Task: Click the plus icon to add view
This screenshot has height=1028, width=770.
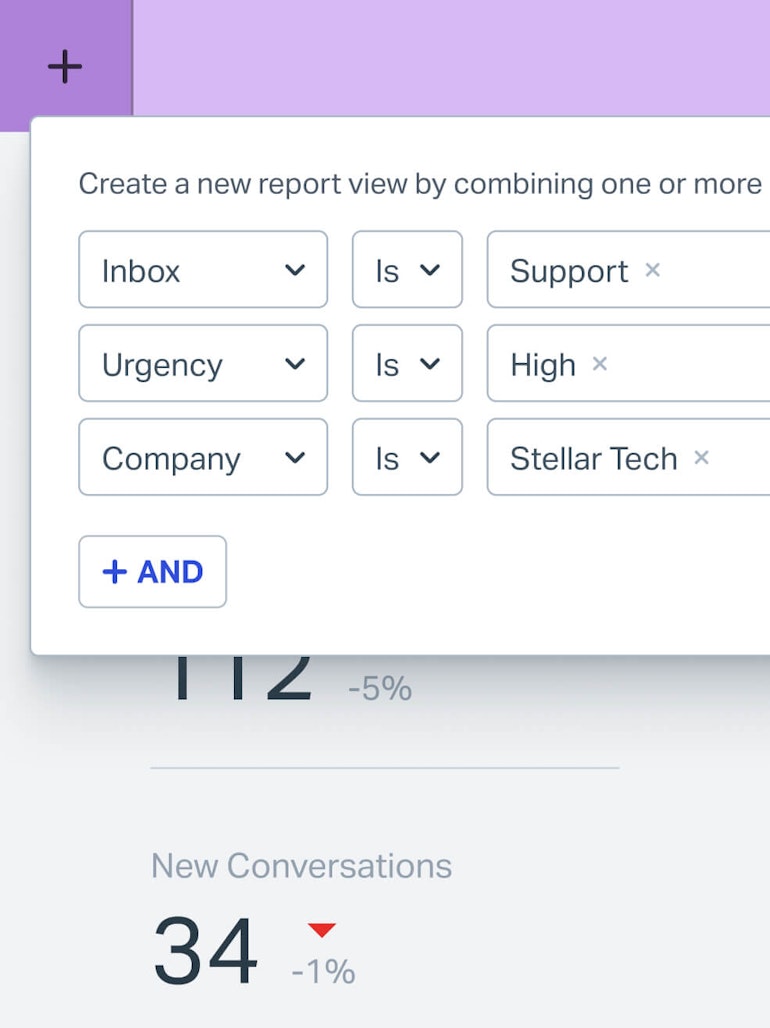Action: [x=65, y=67]
